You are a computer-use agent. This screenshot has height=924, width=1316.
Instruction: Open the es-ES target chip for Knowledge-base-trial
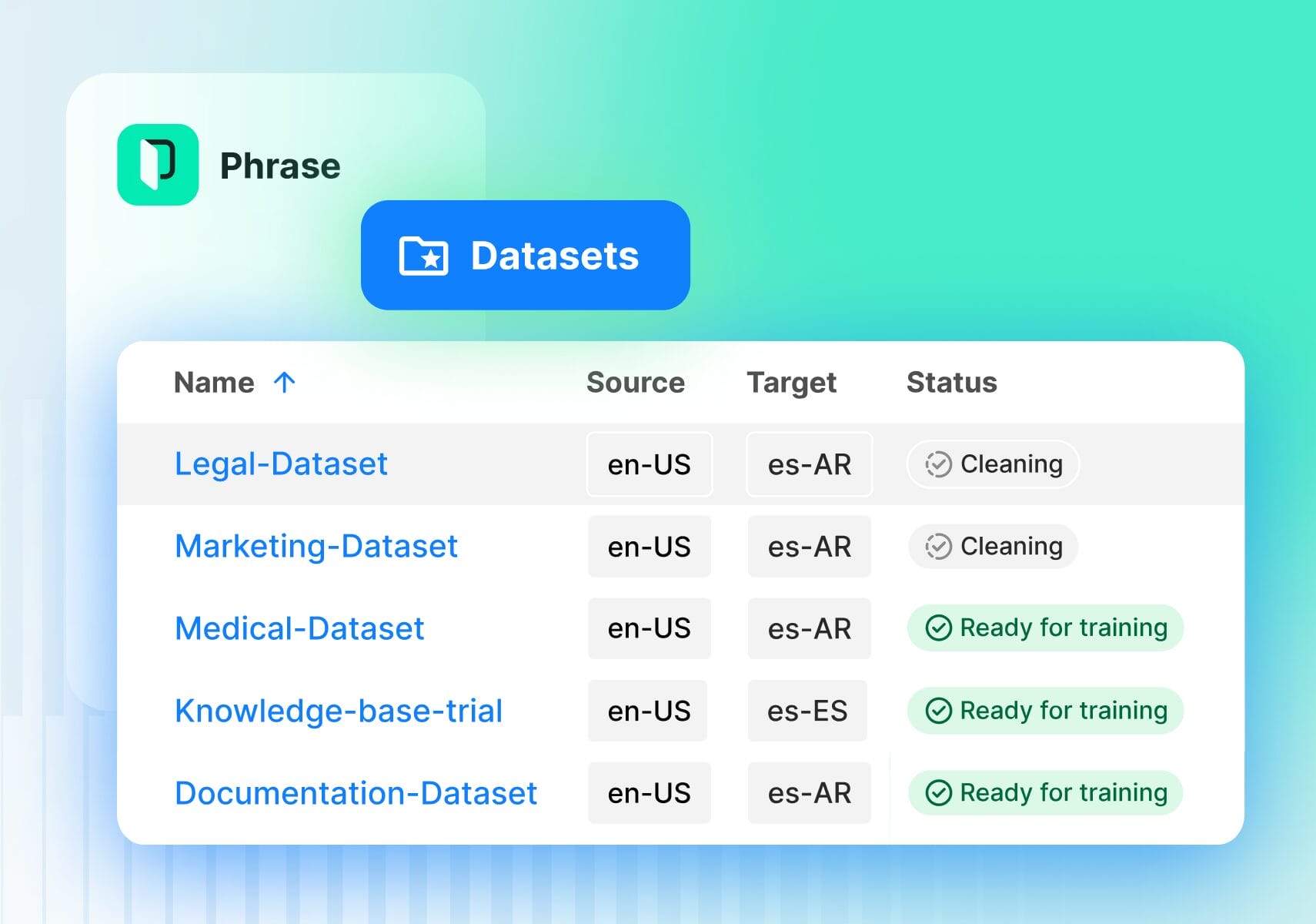pos(807,710)
